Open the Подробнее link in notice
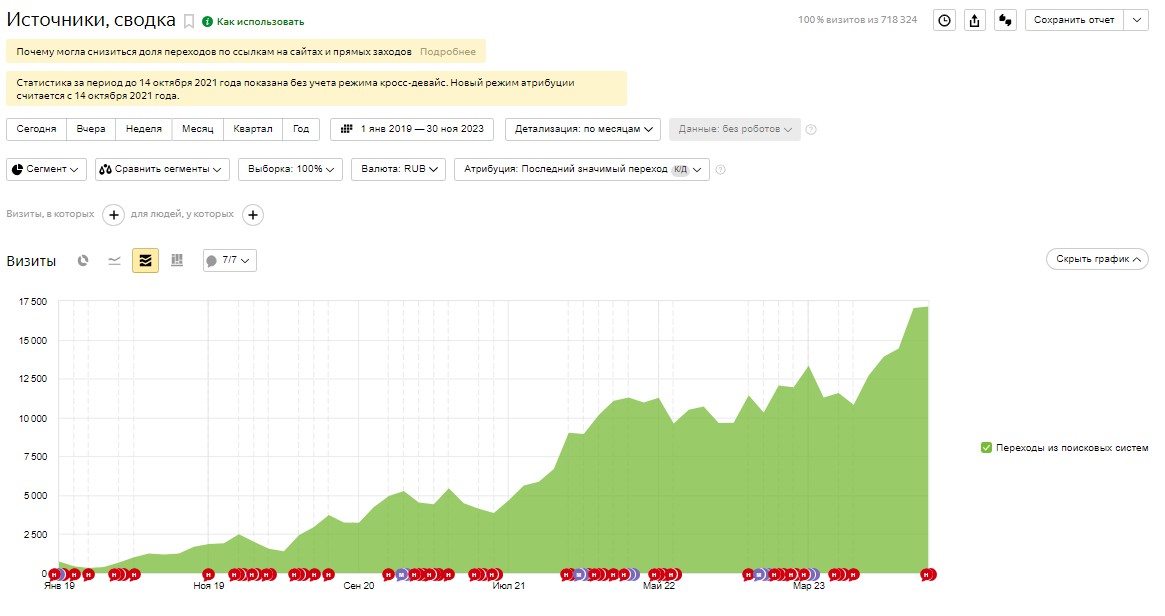Image resolution: width=1165 pixels, height=616 pixels. tap(448, 52)
